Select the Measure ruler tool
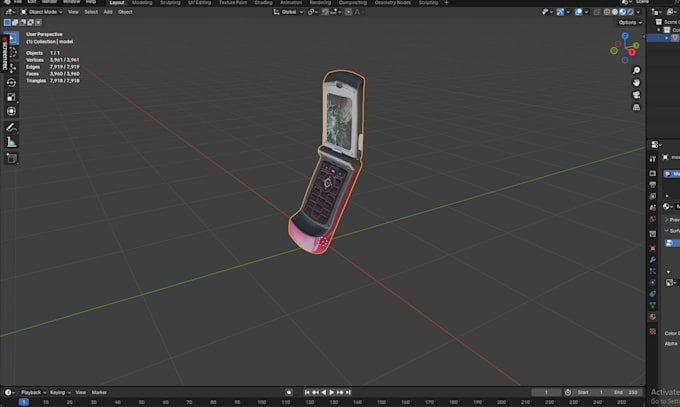This screenshot has width=680, height=407. tap(12, 142)
